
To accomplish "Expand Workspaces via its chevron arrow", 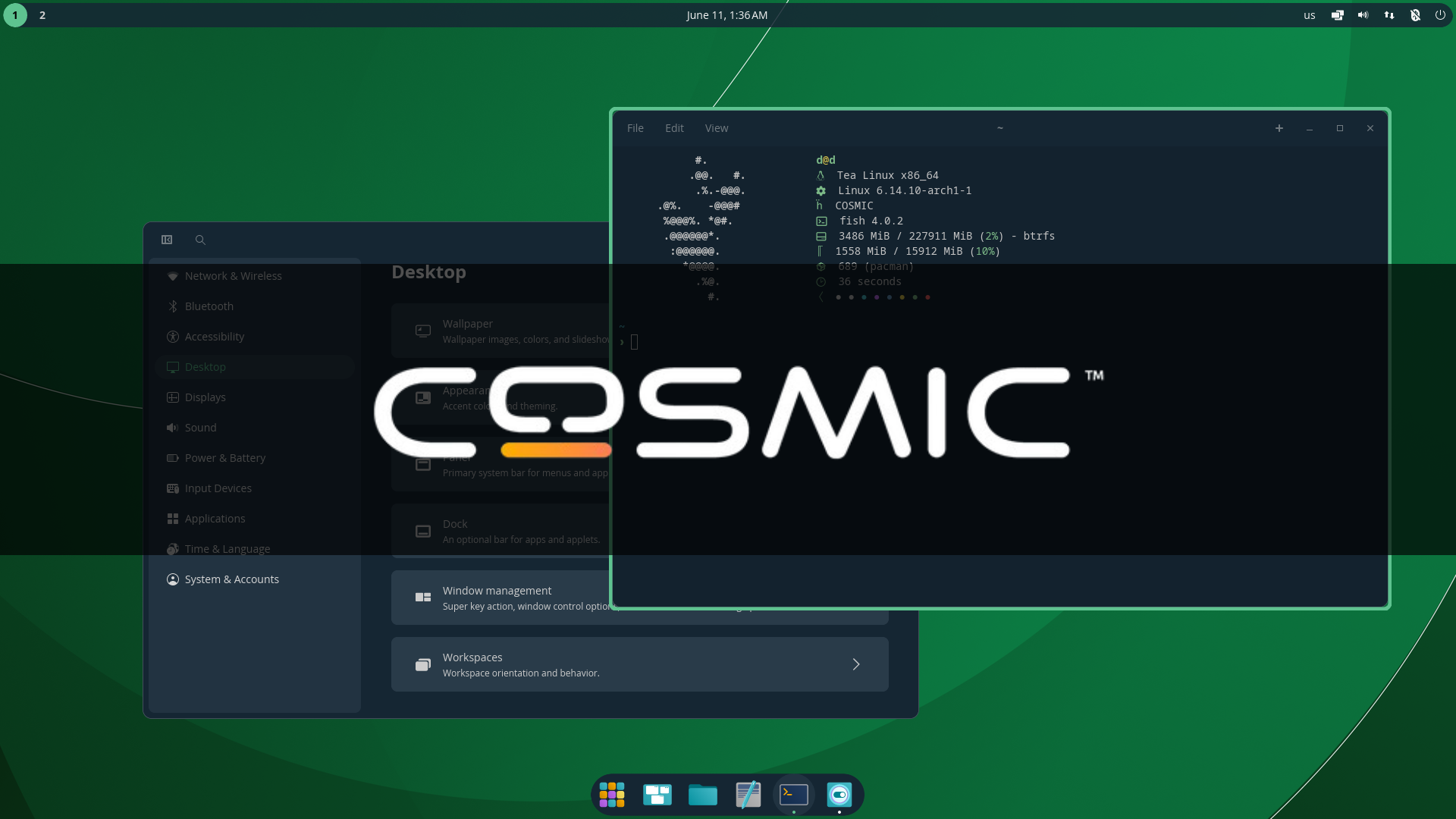I will (856, 664).
